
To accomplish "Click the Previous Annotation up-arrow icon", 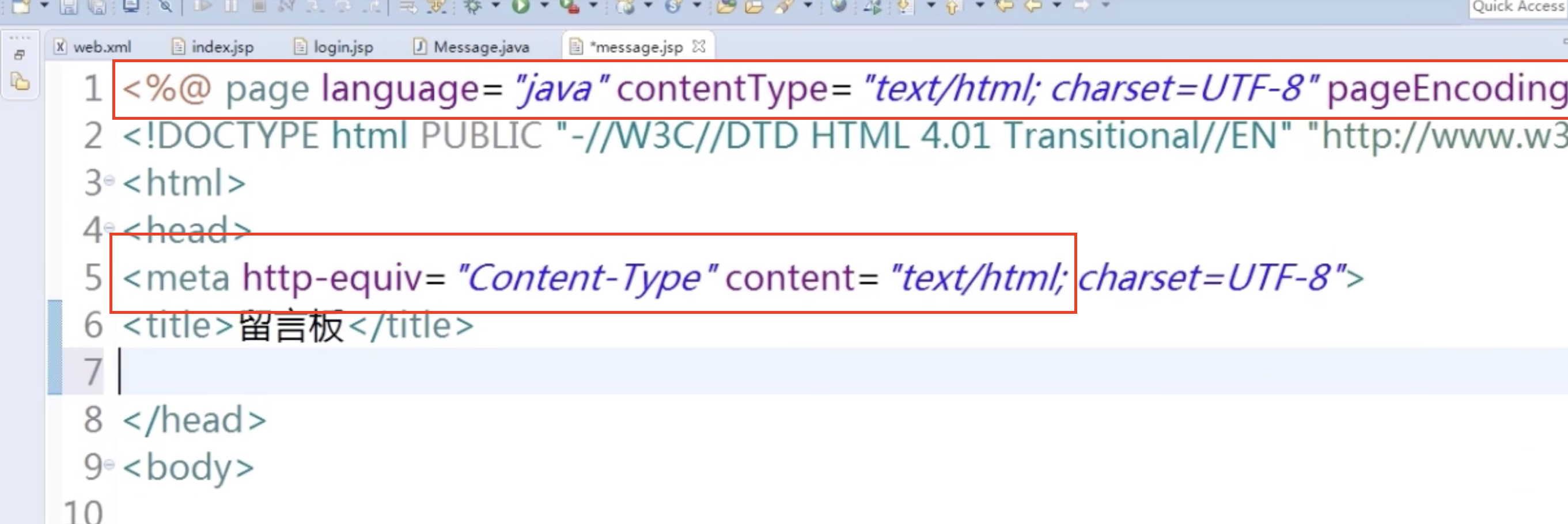I will coord(954,6).
